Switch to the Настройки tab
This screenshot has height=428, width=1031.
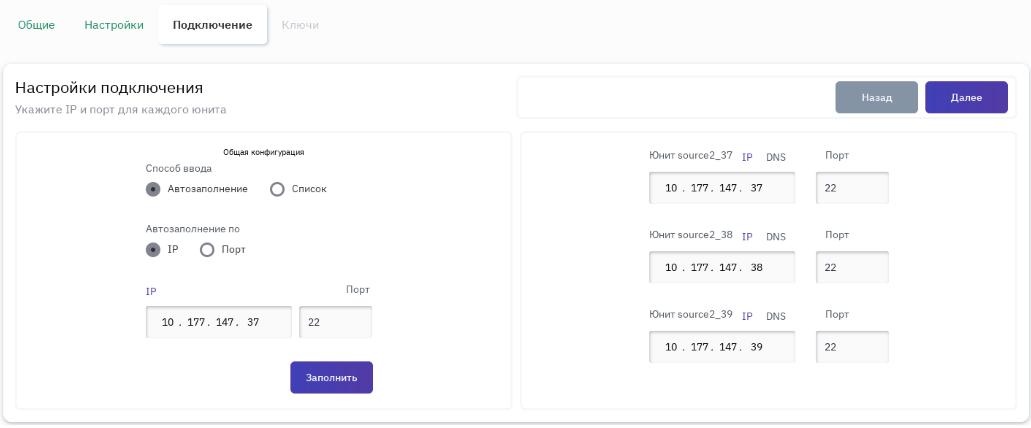[x=114, y=25]
